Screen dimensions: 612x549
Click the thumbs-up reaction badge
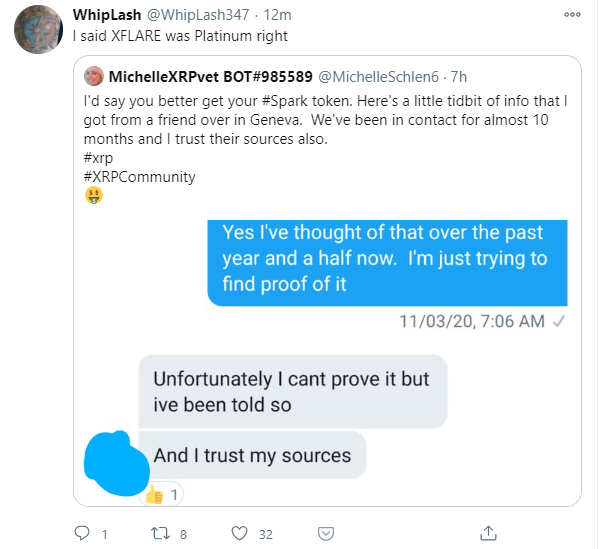pyautogui.click(x=162, y=494)
